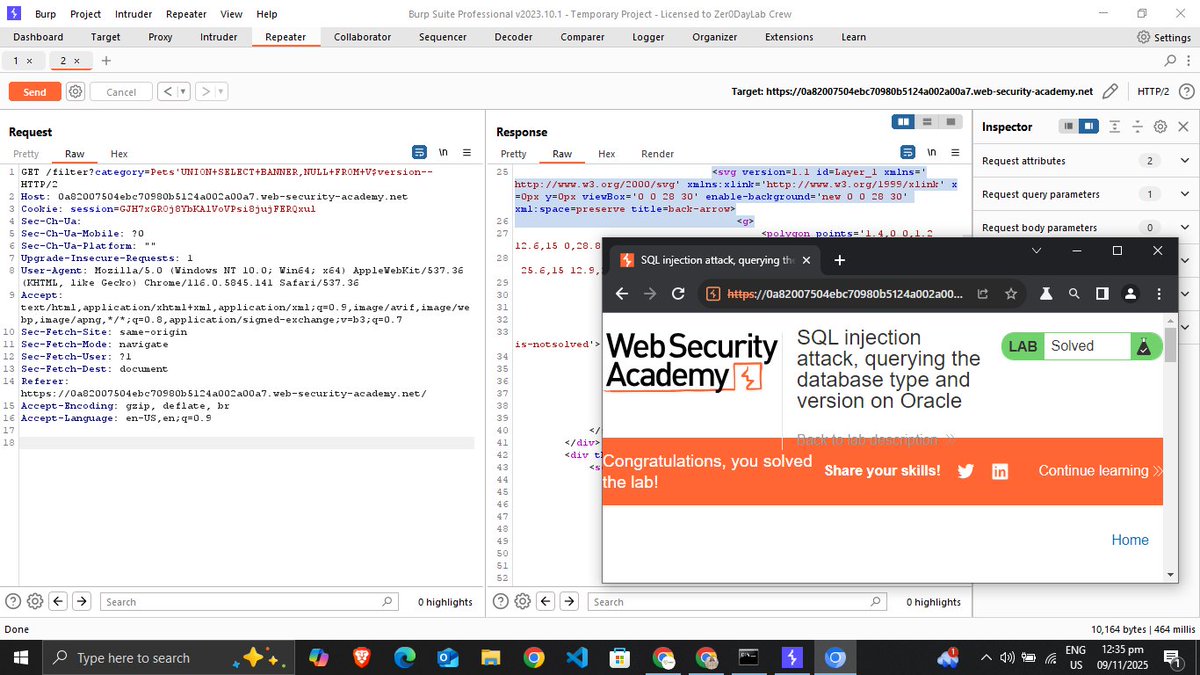Expand the Request attributes section
The height and width of the screenshot is (675, 1200).
coord(1184,160)
